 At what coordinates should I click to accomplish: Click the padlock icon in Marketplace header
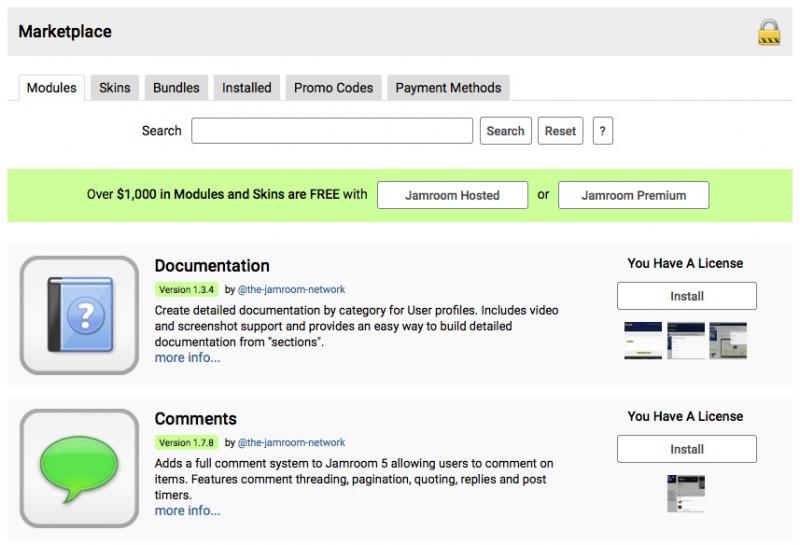tap(768, 32)
